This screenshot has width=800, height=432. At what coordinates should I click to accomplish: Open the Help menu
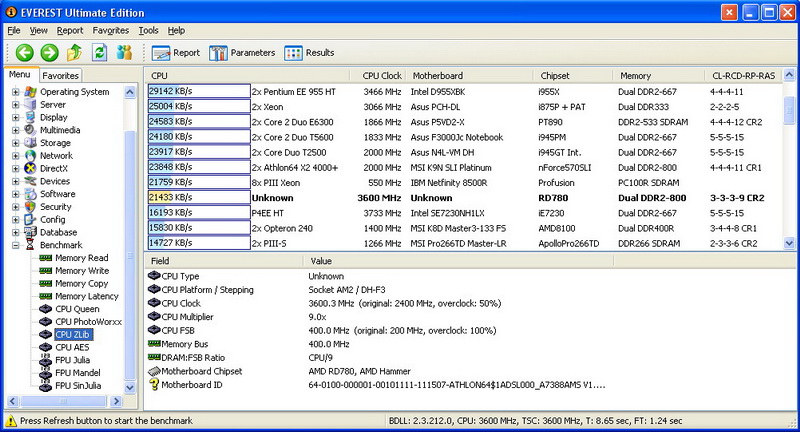177,31
